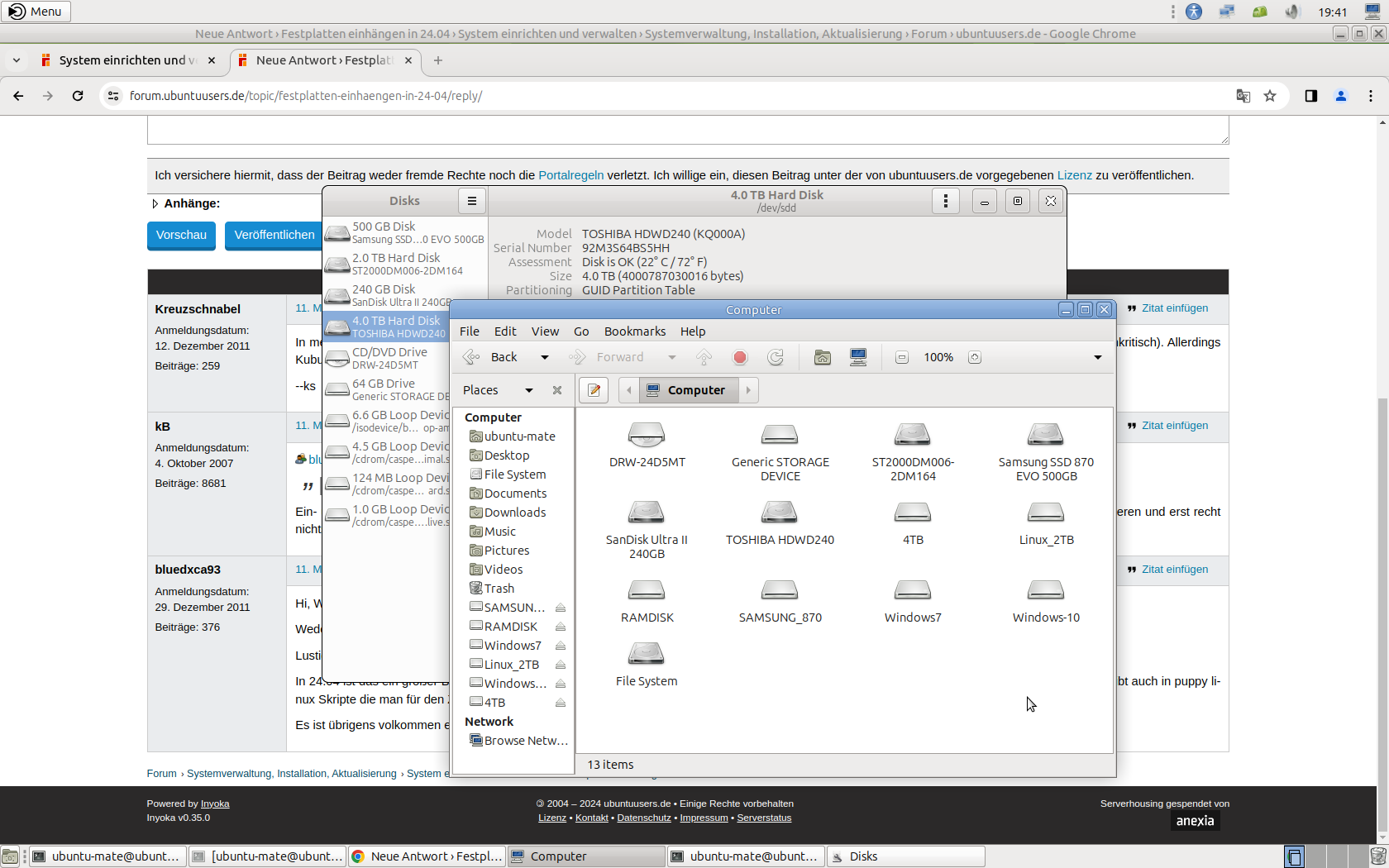Open the Disks hamburger menu
Image resolution: width=1389 pixels, height=868 pixels.
(x=471, y=201)
